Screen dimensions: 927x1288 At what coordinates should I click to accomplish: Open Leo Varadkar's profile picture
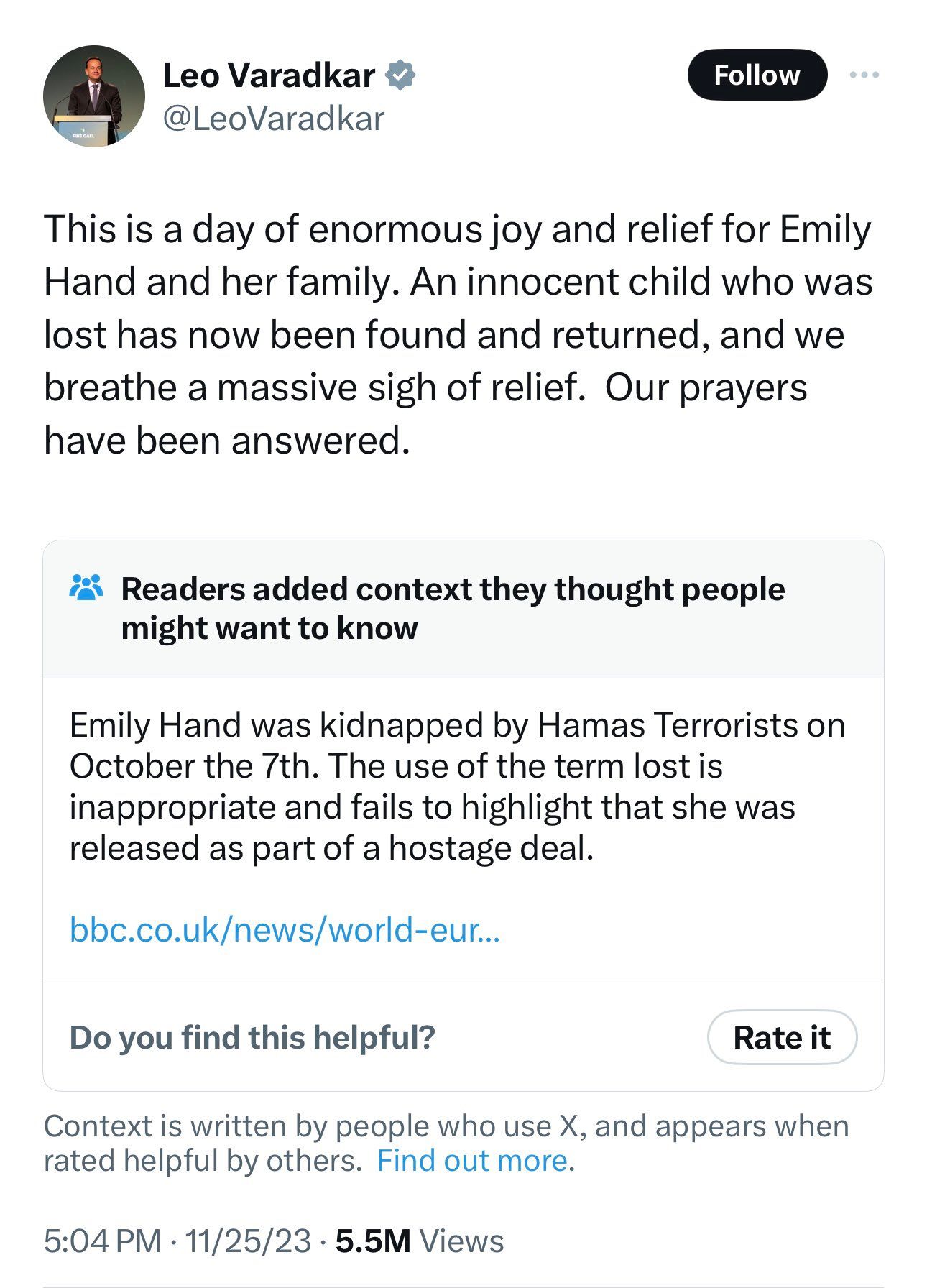click(x=93, y=96)
